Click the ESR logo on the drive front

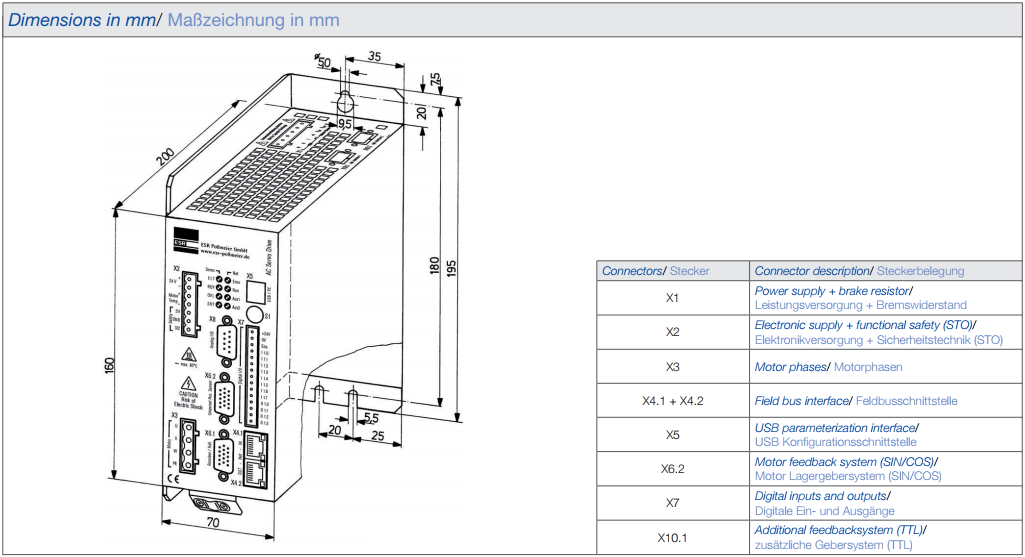186,239
